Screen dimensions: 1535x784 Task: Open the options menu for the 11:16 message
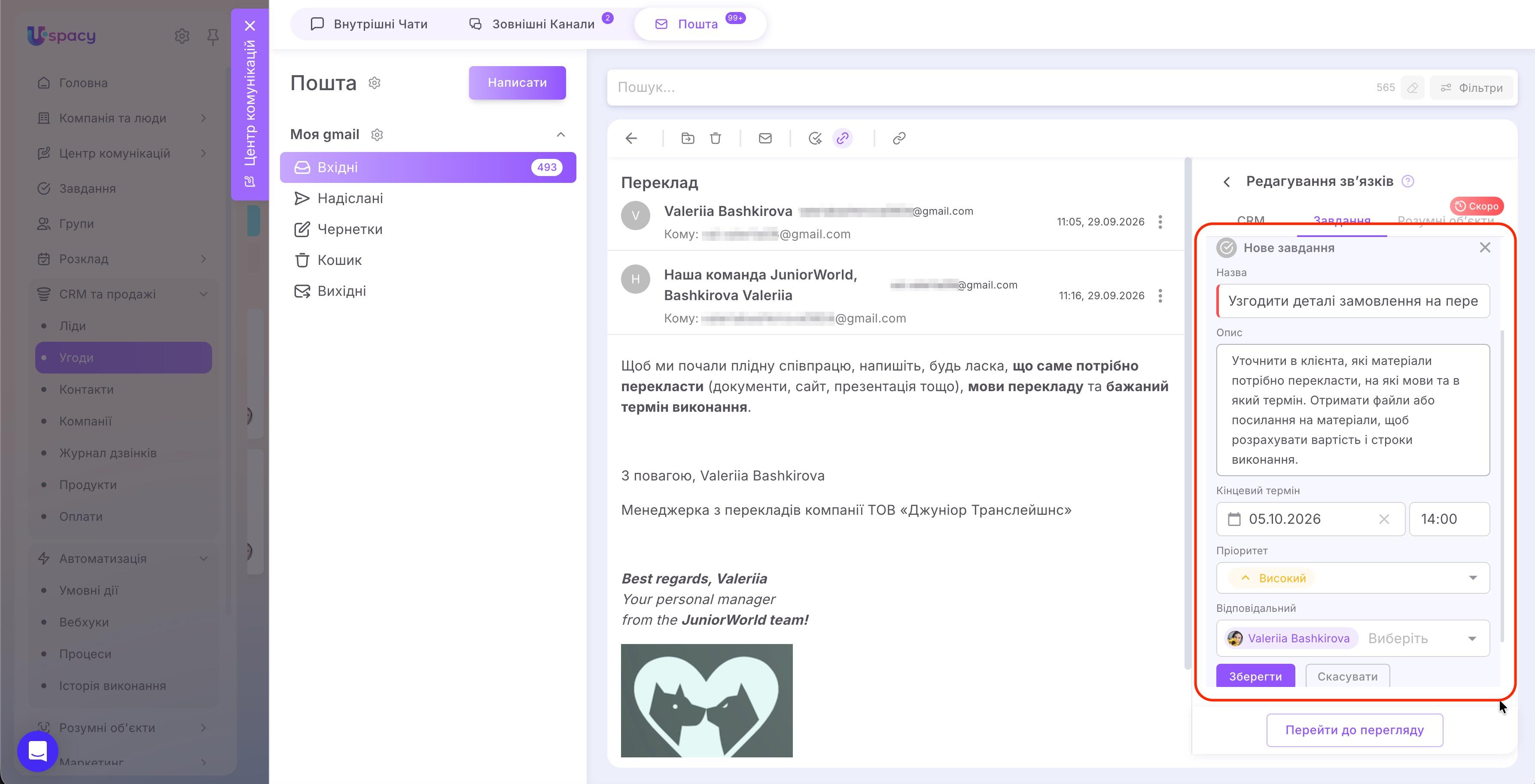[1160, 296]
